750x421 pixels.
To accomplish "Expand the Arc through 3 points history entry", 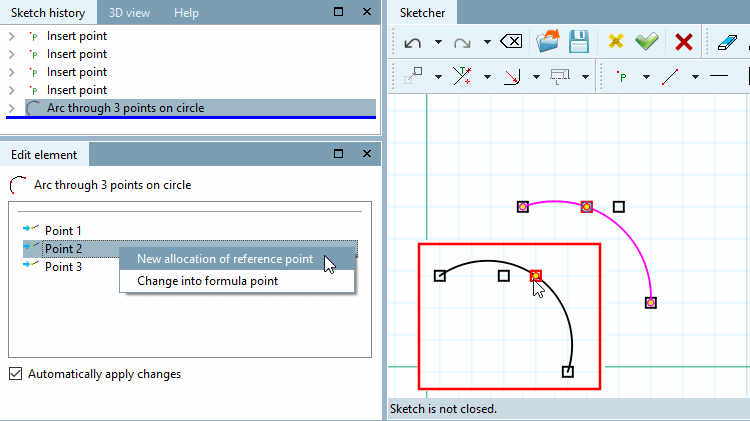I will click(x=12, y=108).
